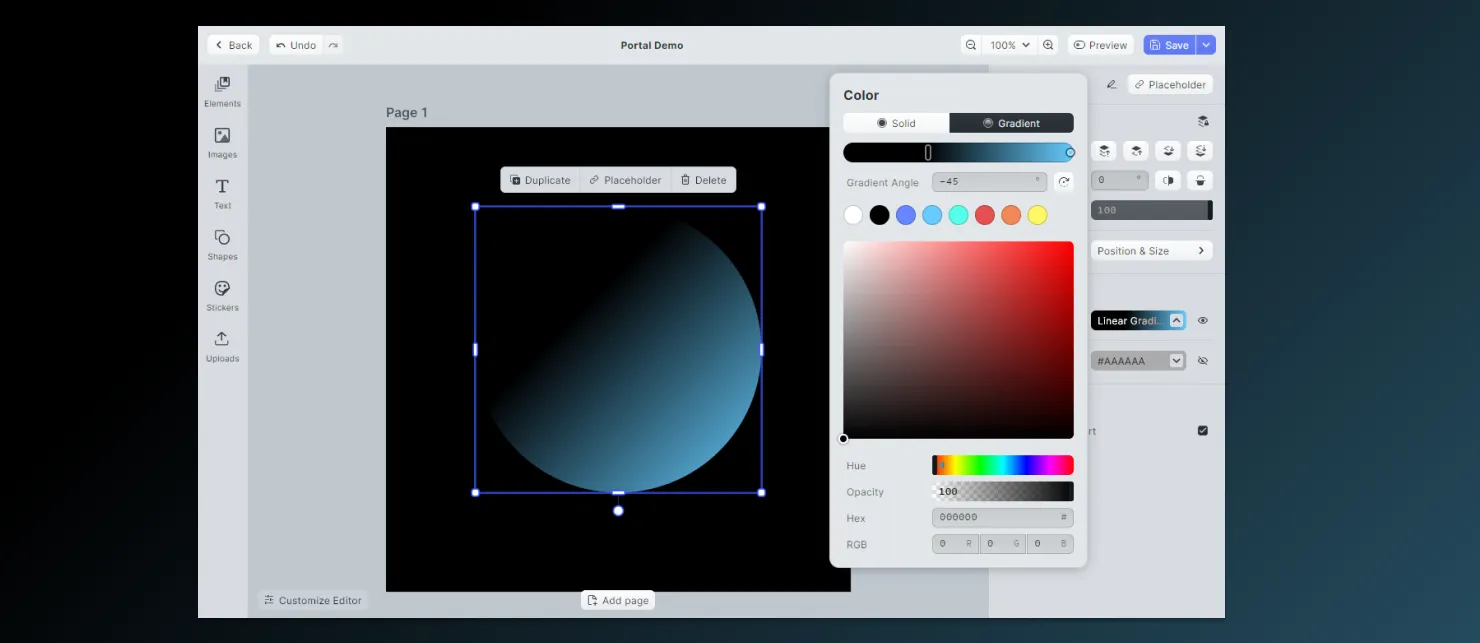Click the Placeholder button in right panel
The image size is (1480, 643).
[x=1170, y=85]
